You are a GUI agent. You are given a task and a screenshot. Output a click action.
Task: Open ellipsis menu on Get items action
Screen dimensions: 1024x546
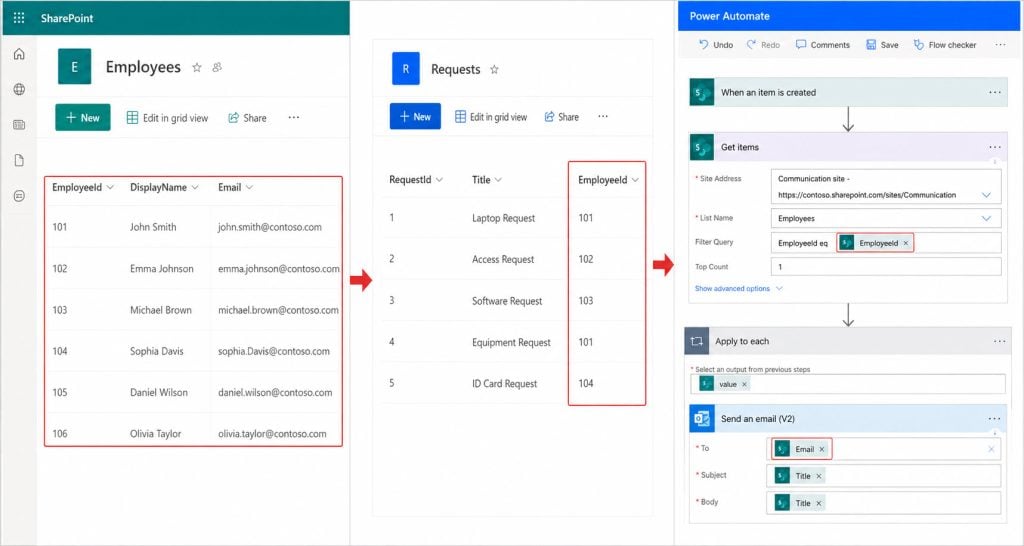[x=995, y=148]
